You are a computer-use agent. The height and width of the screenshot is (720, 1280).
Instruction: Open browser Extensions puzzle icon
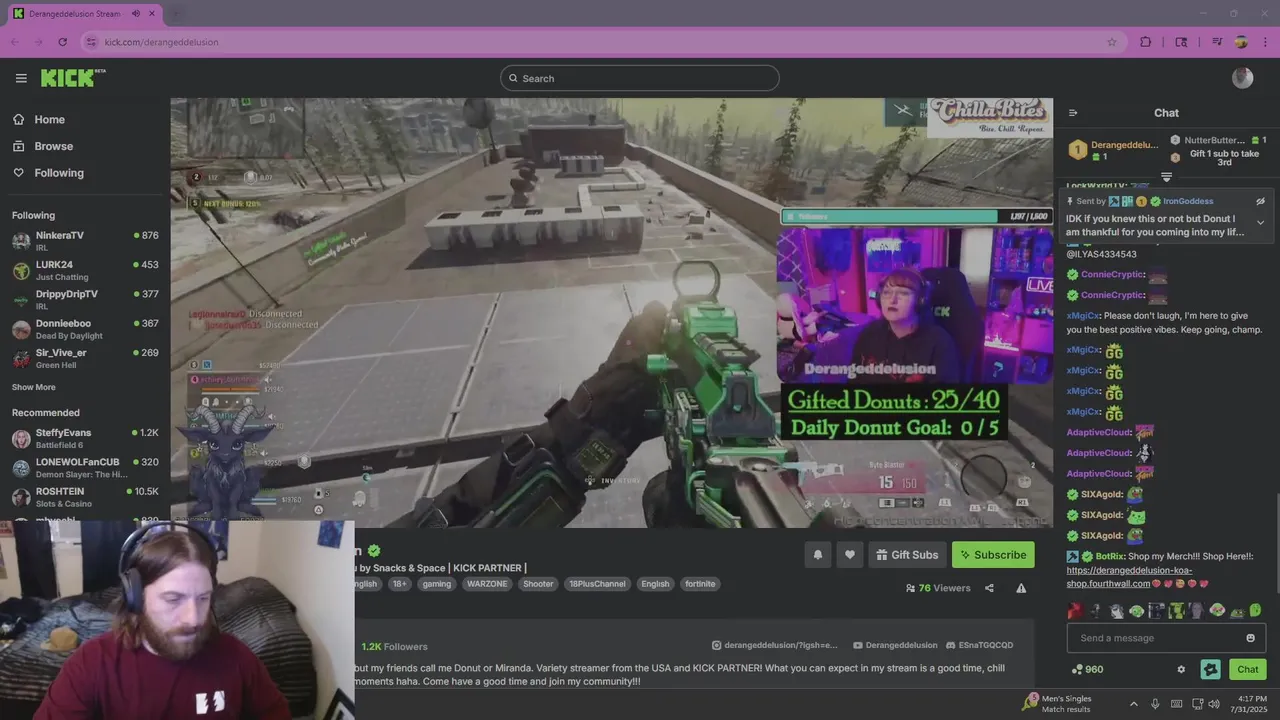[1146, 42]
